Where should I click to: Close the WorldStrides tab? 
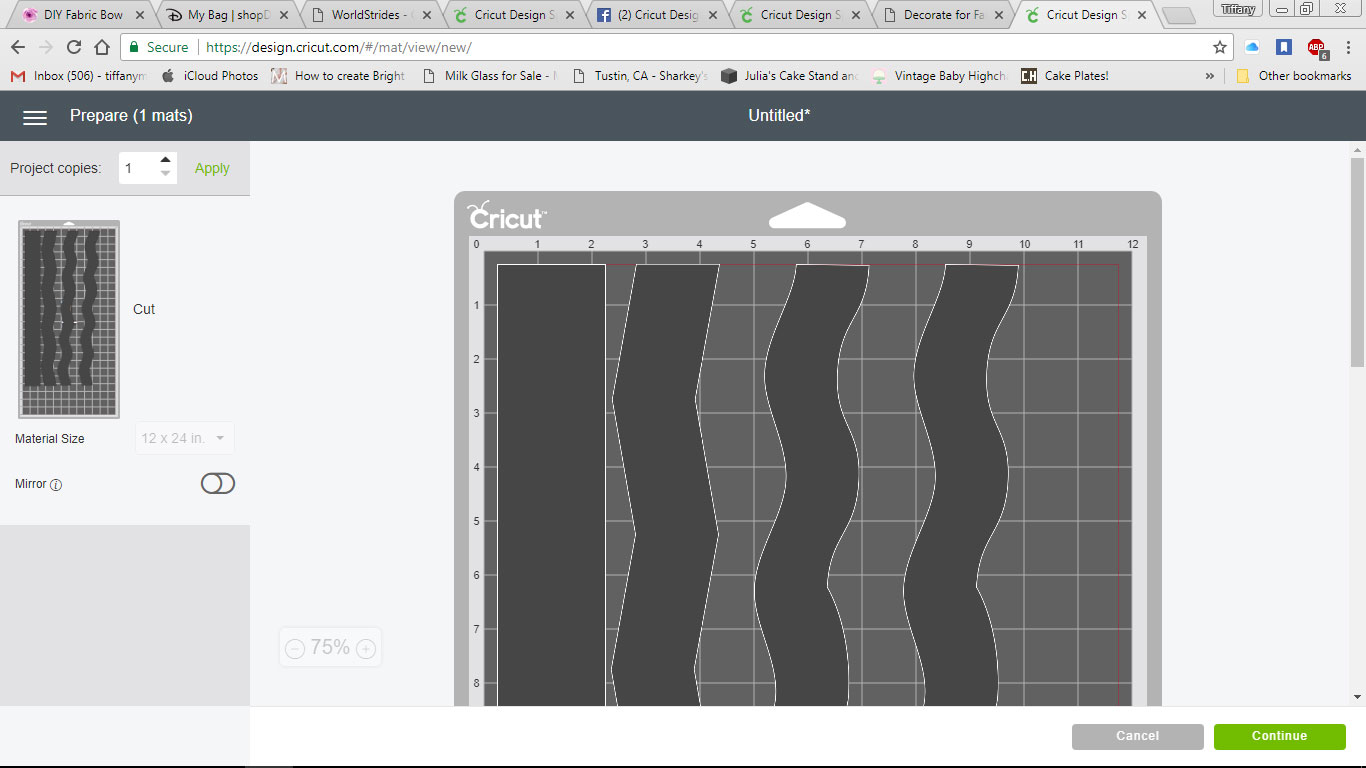tap(428, 15)
